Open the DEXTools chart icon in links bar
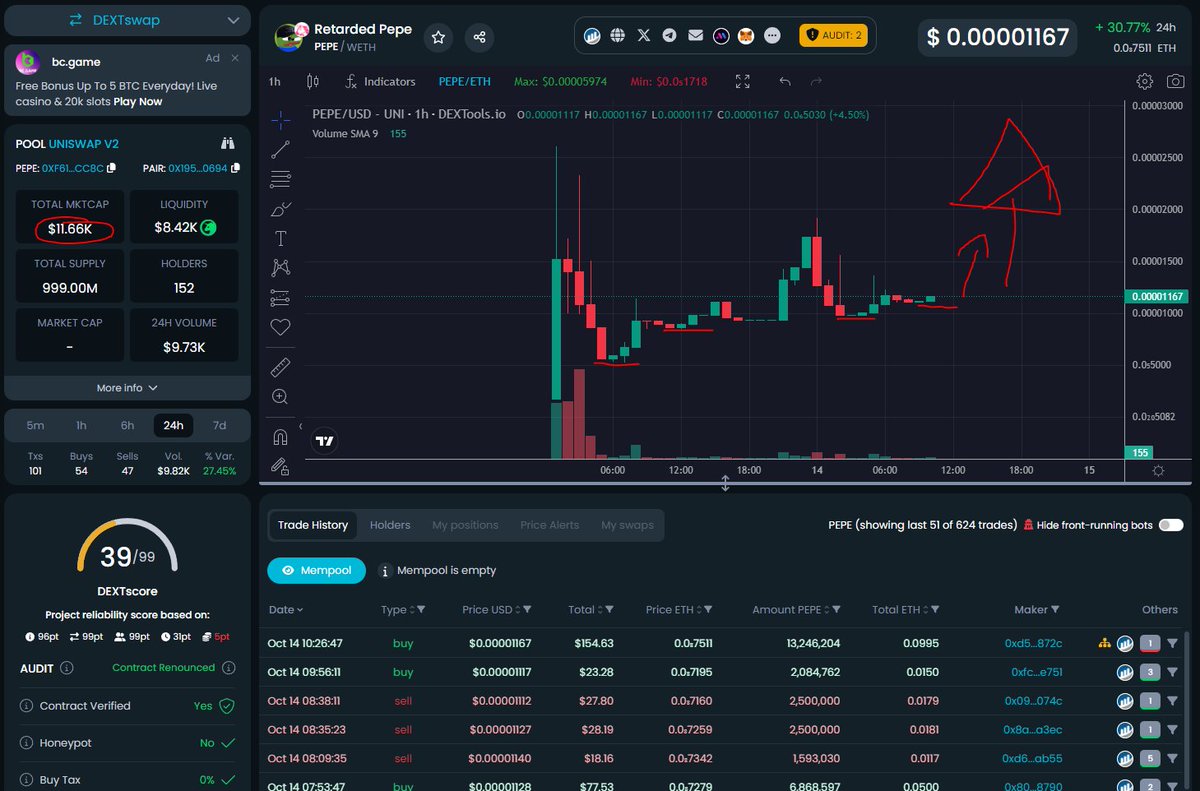Image resolution: width=1200 pixels, height=791 pixels. (x=592, y=35)
